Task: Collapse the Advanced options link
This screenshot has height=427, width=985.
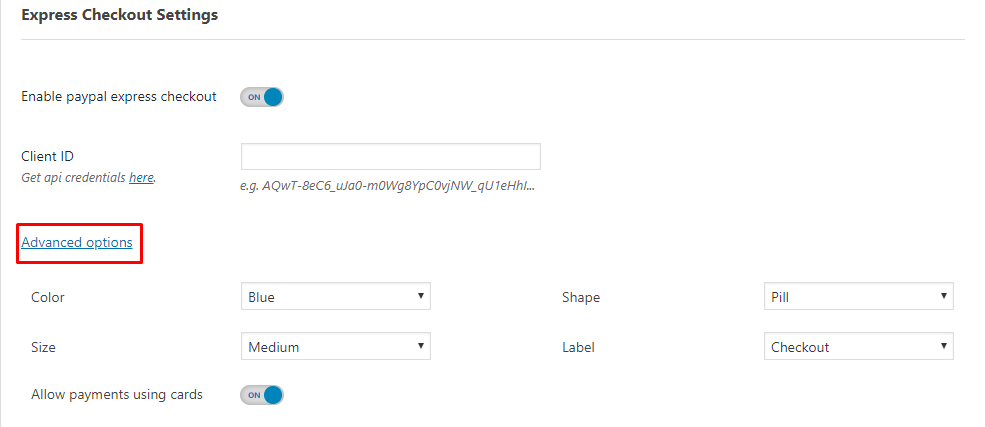Action: (x=77, y=242)
